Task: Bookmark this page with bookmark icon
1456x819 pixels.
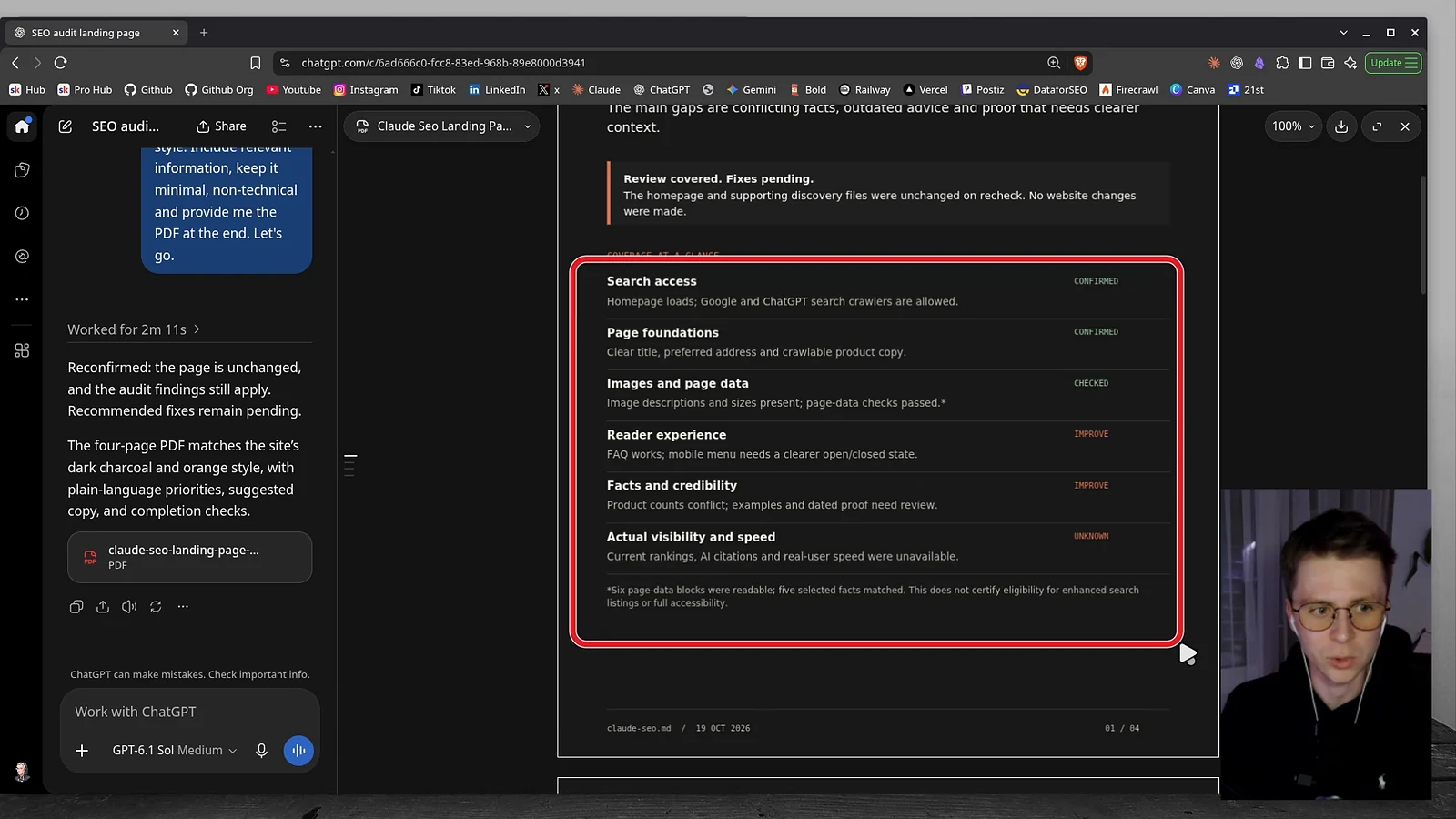Action: [256, 63]
